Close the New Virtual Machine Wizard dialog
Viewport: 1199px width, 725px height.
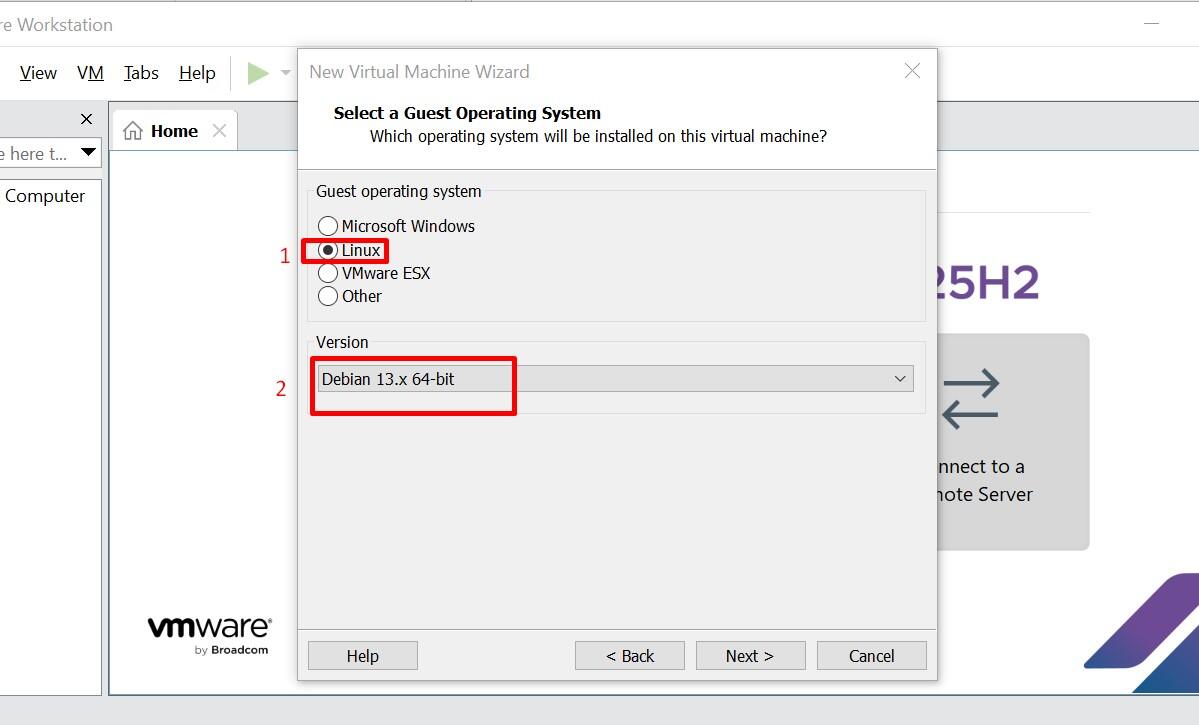coord(912,71)
